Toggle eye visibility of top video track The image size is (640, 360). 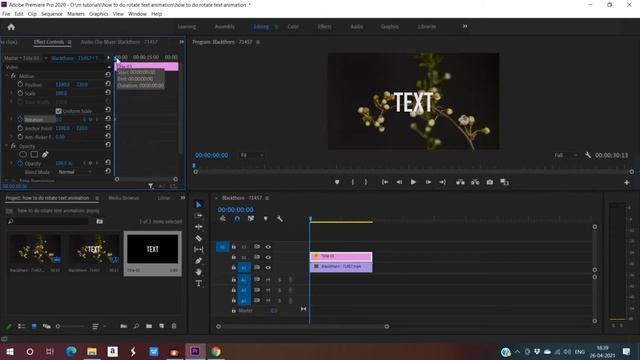click(268, 247)
